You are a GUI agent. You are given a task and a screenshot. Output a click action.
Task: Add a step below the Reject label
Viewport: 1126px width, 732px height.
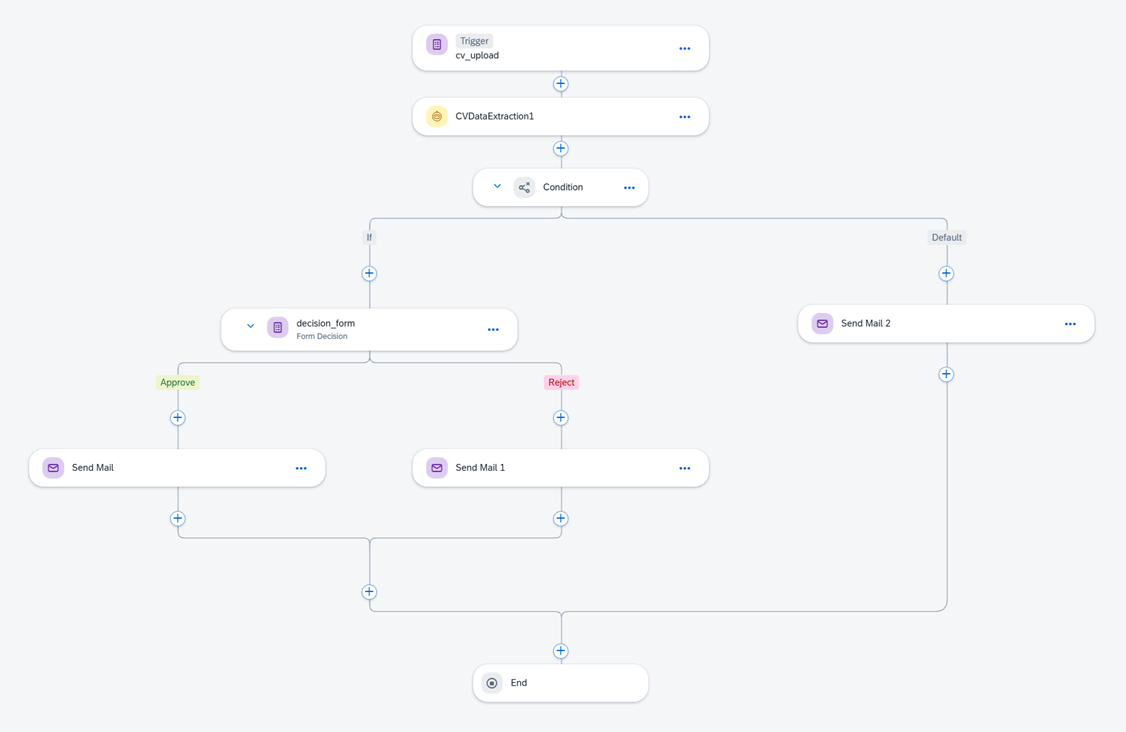point(561,418)
